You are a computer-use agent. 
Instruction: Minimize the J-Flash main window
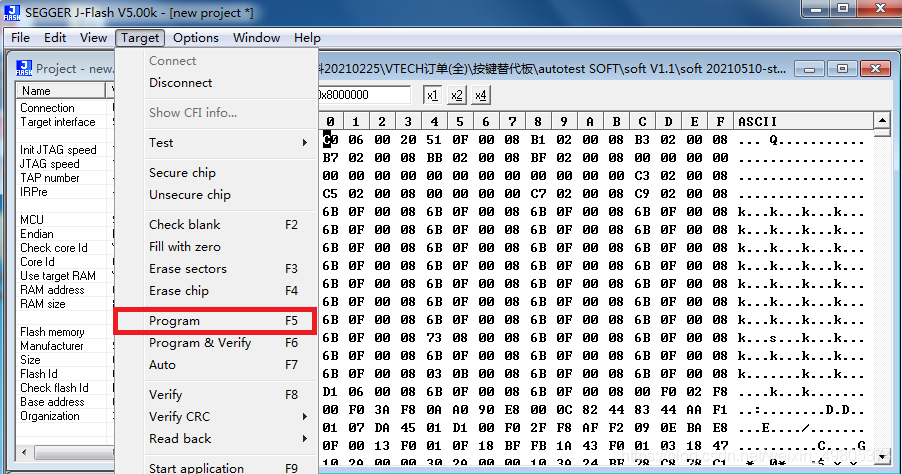coord(815,8)
